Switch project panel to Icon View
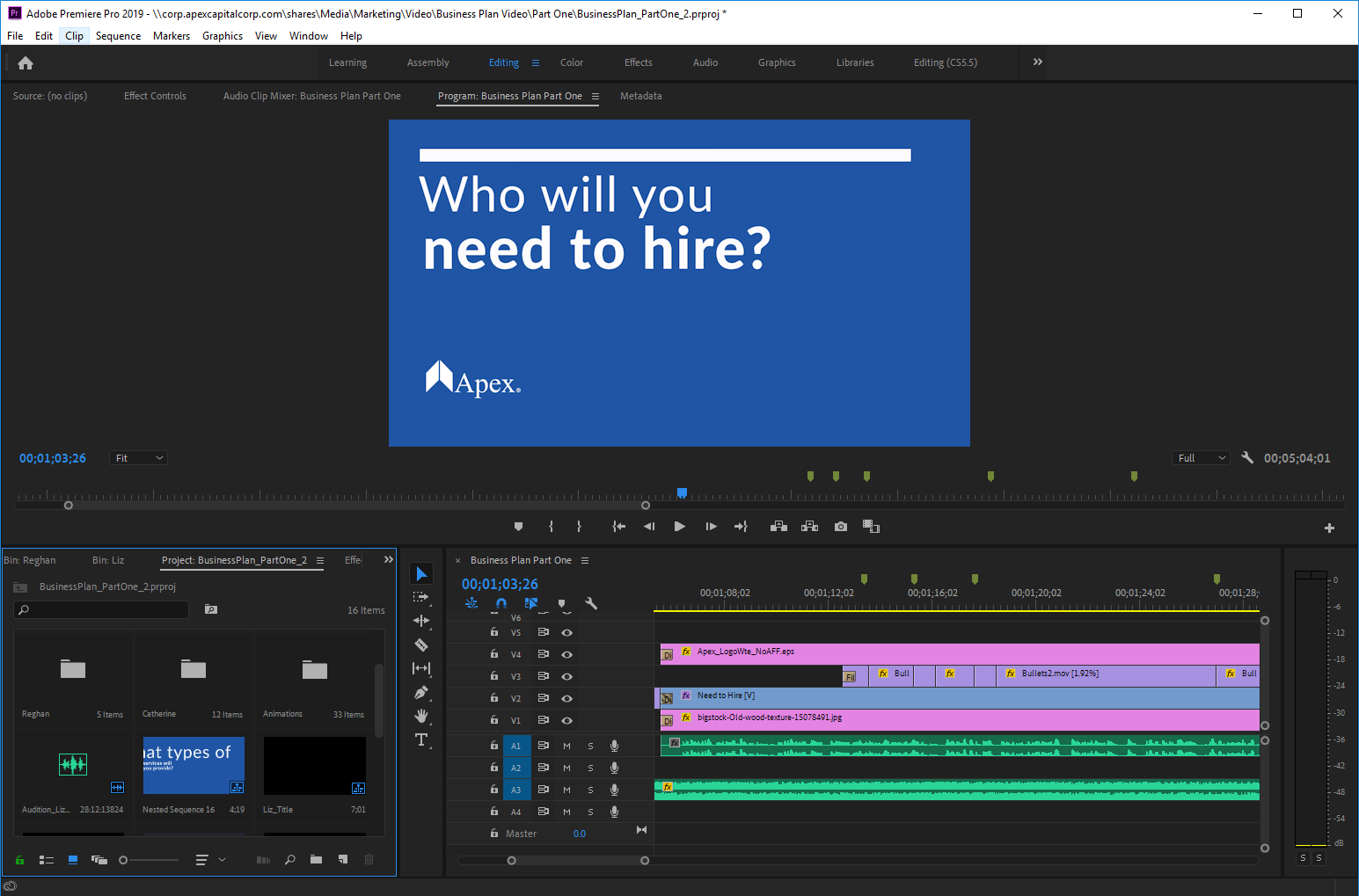The width and height of the screenshot is (1359, 896). click(73, 860)
